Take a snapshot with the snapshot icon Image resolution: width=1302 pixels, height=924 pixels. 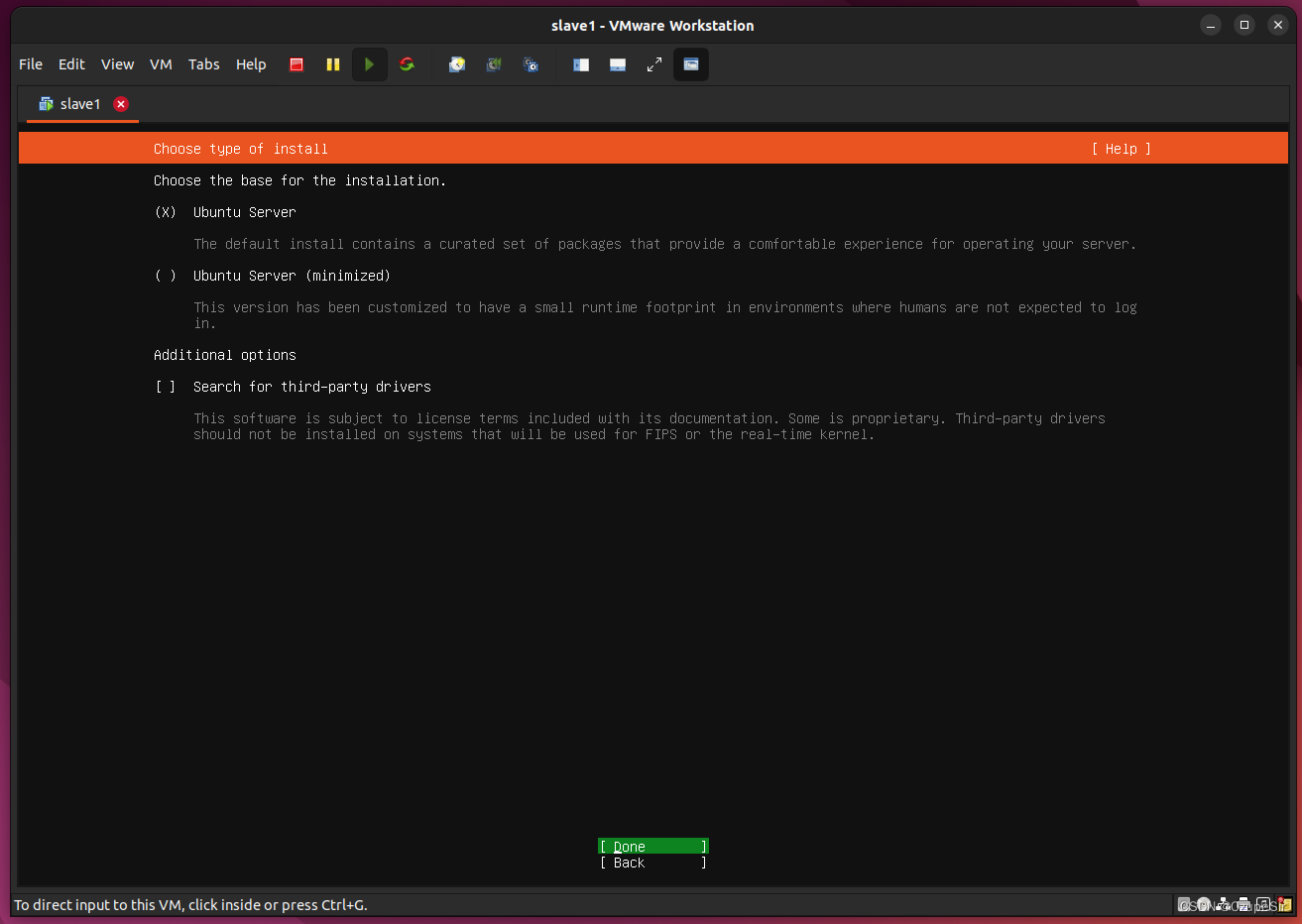click(x=457, y=64)
